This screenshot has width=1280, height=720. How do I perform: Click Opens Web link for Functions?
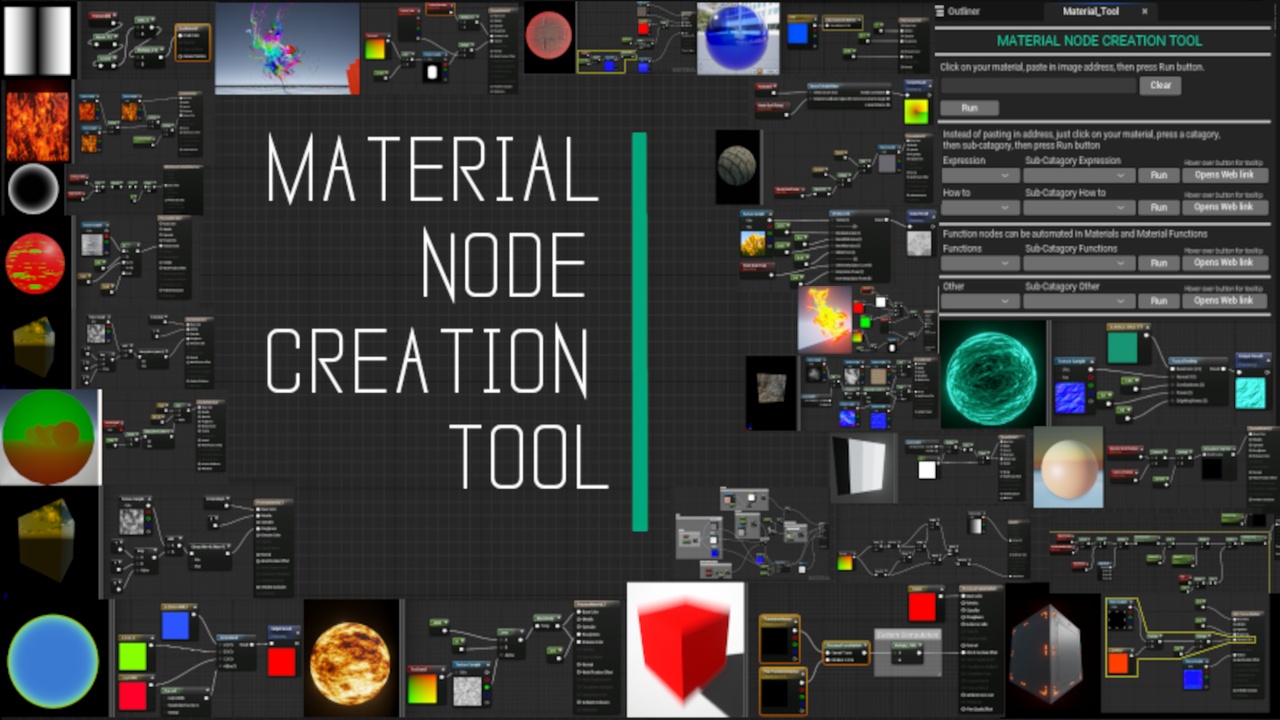(x=1225, y=263)
